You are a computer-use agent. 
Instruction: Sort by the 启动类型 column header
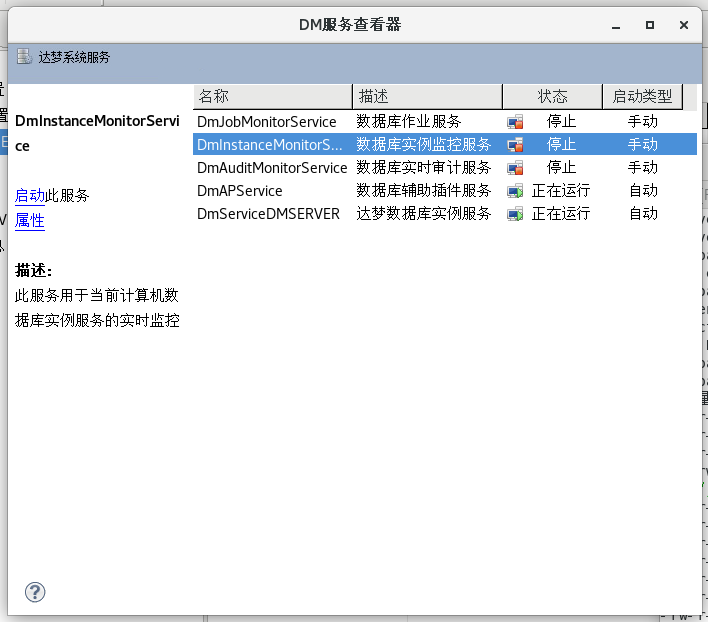(642, 96)
